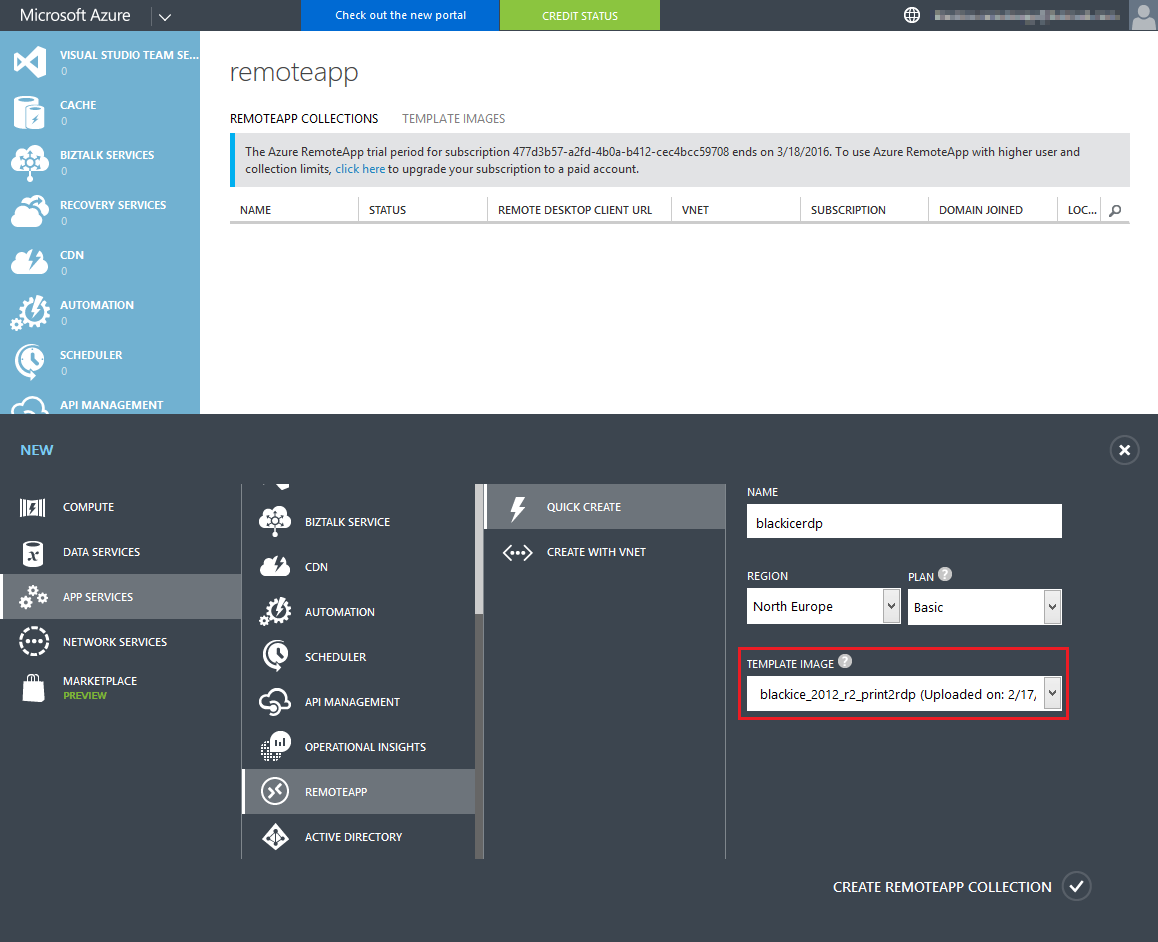Open the Automation gear icon in left sidebar
This screenshot has height=942, width=1158.
point(30,312)
